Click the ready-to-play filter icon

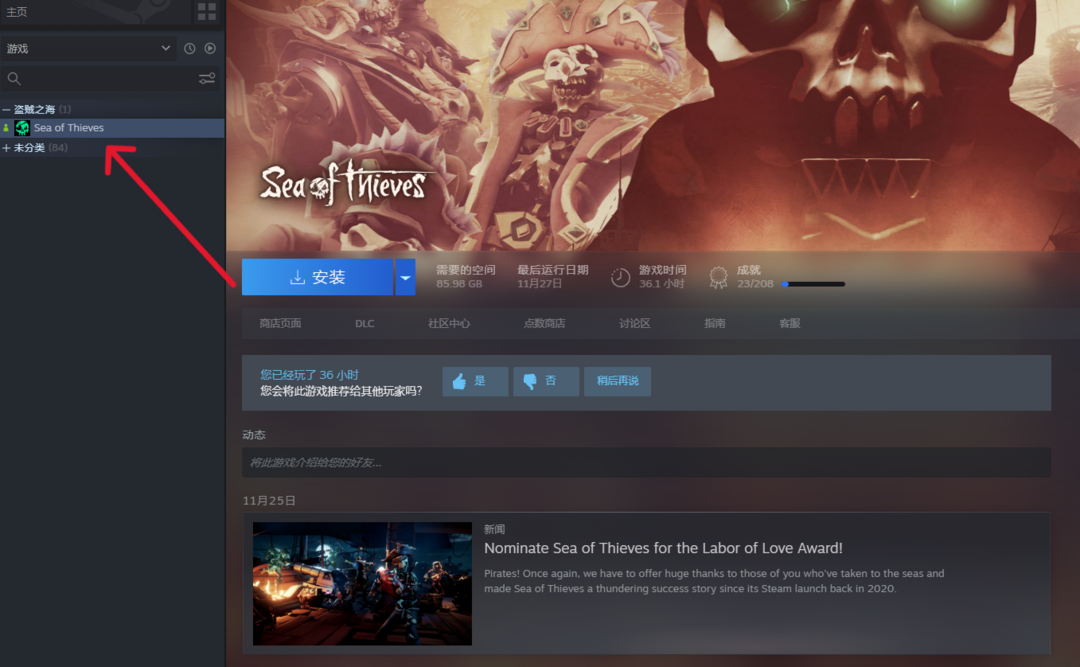(210, 48)
